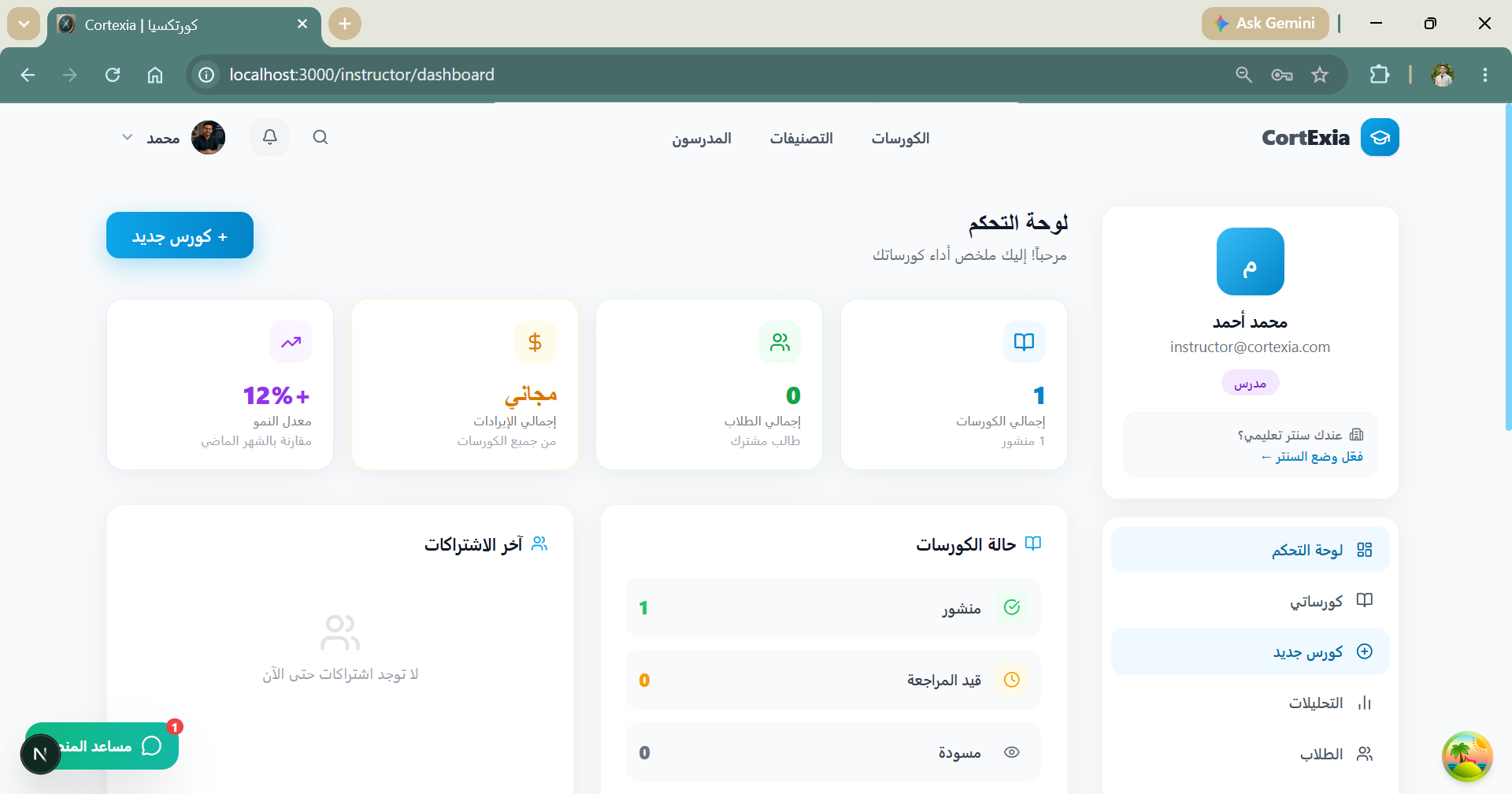Open Chrome three-dot menu
The image size is (1512, 794).
(x=1485, y=75)
